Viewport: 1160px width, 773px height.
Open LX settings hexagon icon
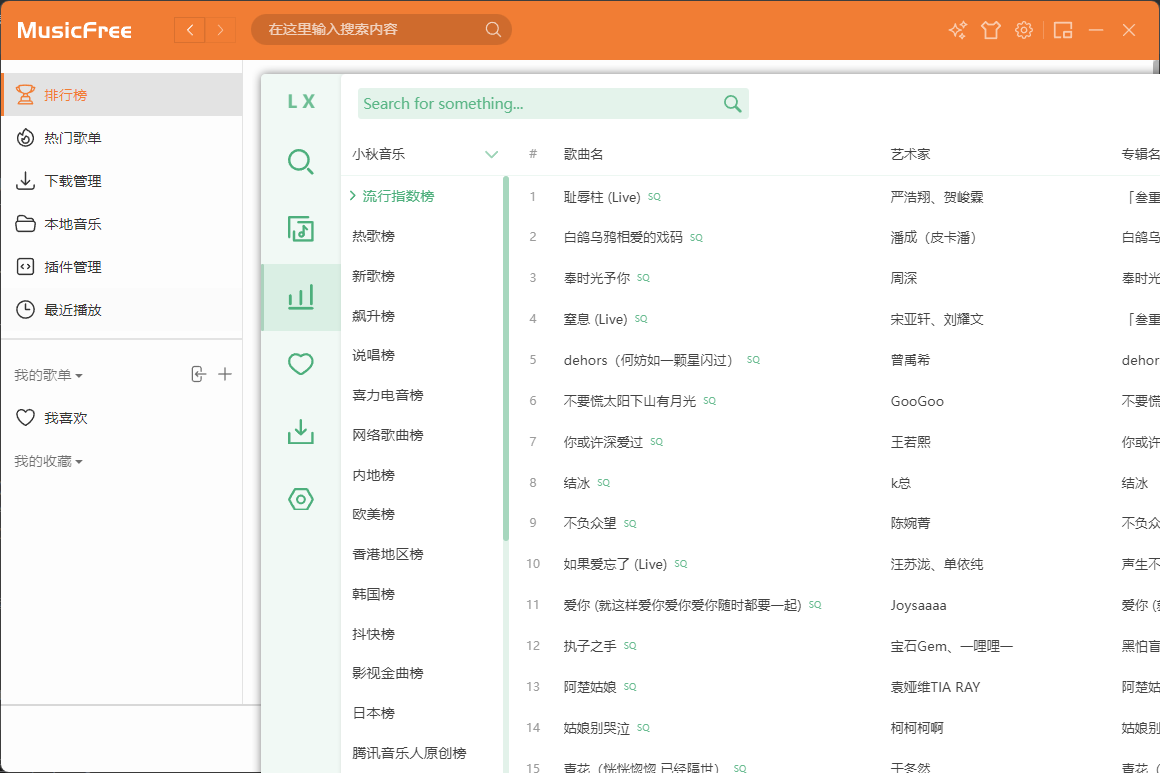pyautogui.click(x=299, y=498)
